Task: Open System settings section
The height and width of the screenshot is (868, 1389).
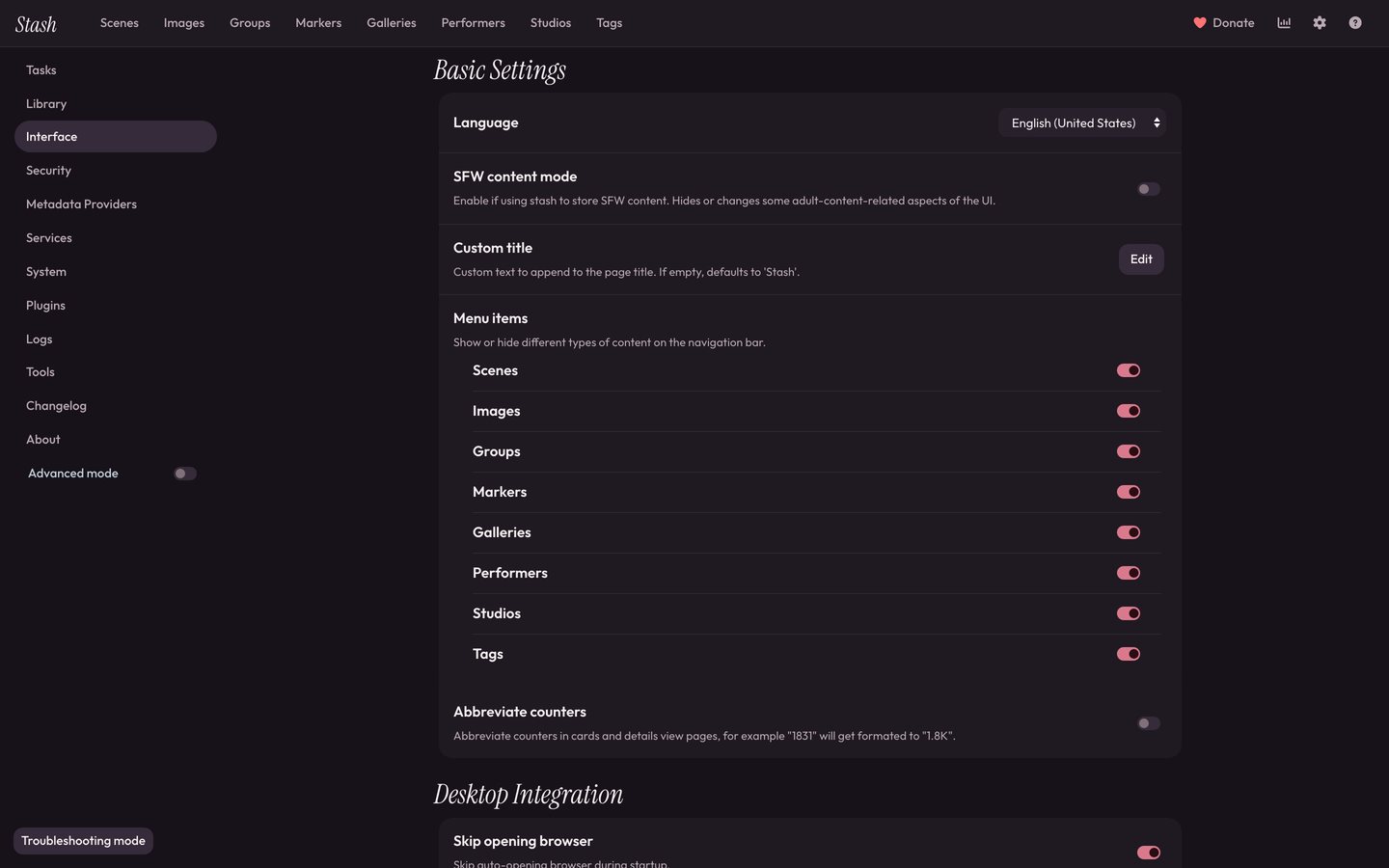Action: 116,272
